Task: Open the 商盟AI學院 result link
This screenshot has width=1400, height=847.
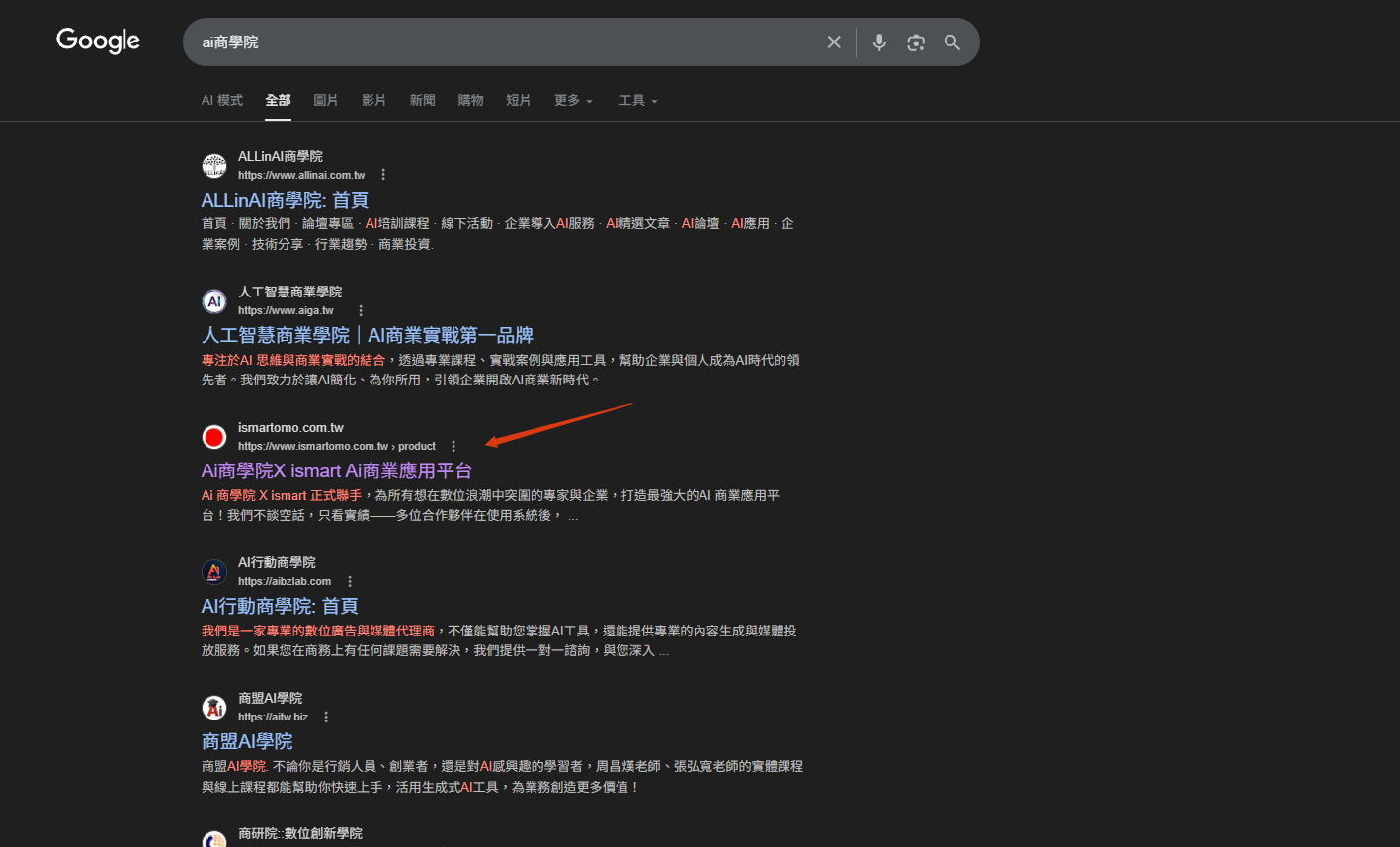Action: pyautogui.click(x=247, y=741)
